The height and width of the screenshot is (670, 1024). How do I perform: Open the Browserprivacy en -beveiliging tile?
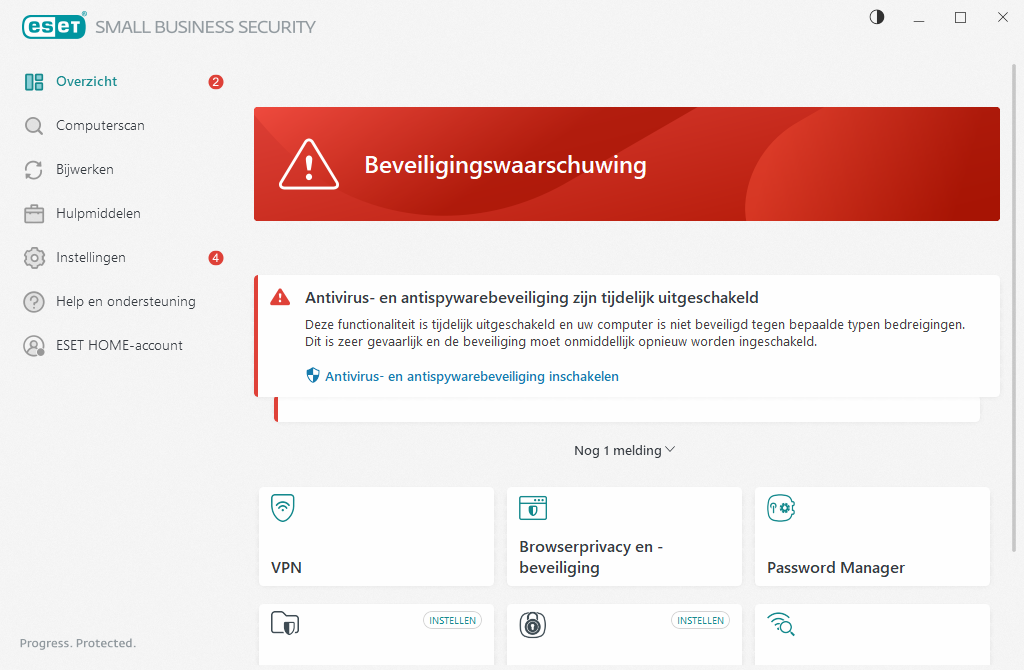(624, 536)
